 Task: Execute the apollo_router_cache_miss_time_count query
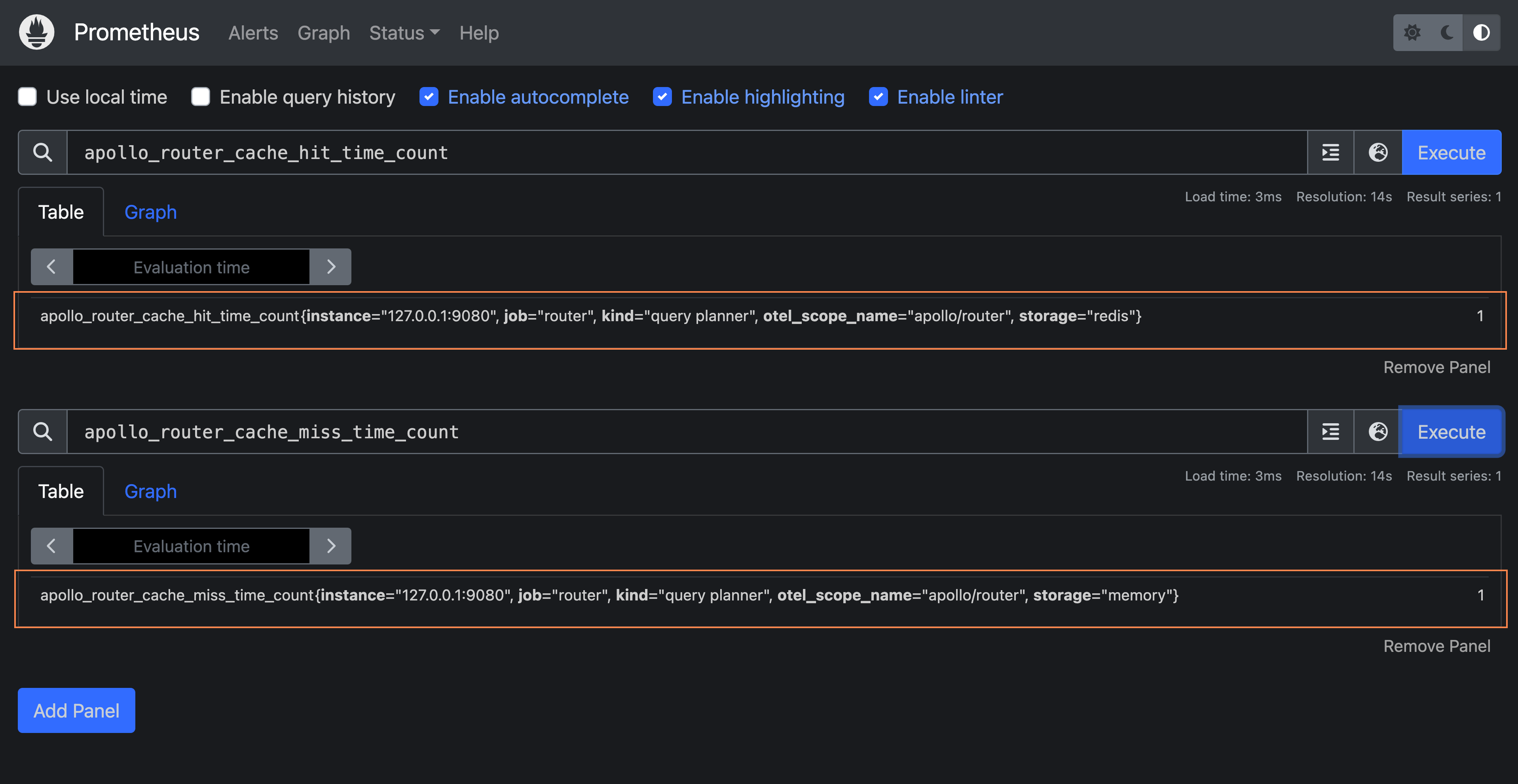click(1451, 432)
